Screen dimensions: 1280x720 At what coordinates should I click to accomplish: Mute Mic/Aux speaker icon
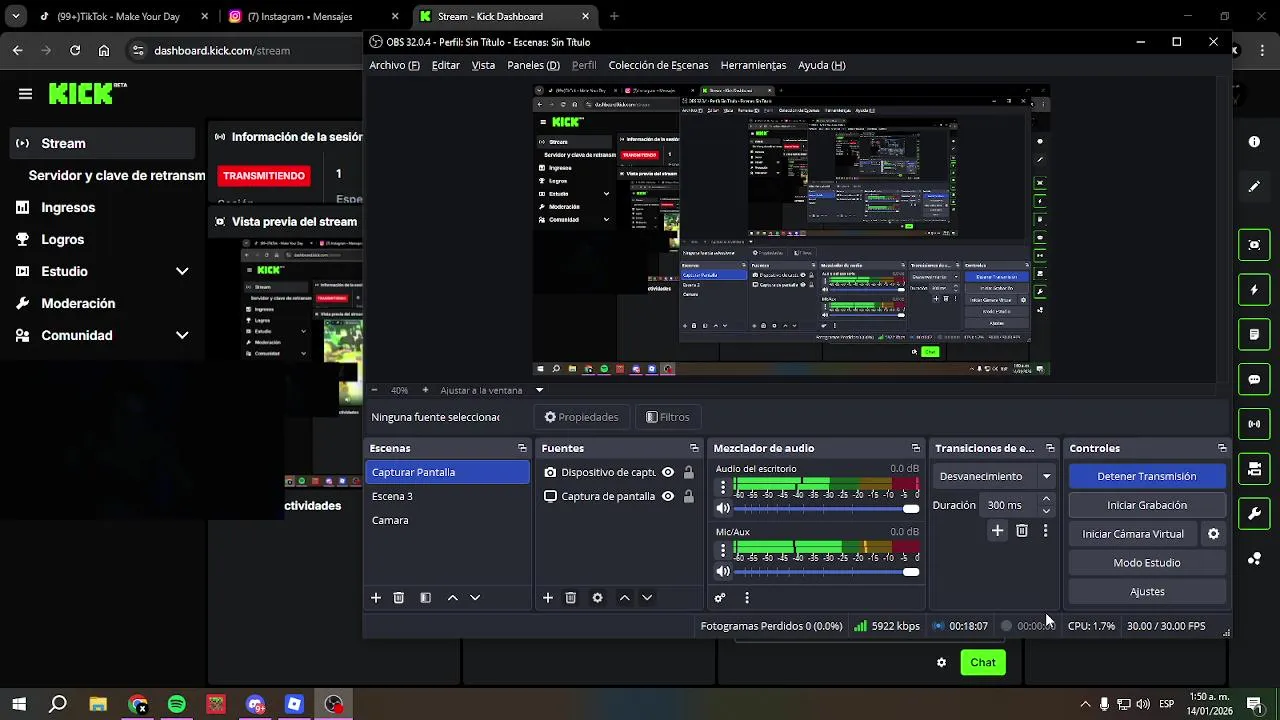coord(723,571)
